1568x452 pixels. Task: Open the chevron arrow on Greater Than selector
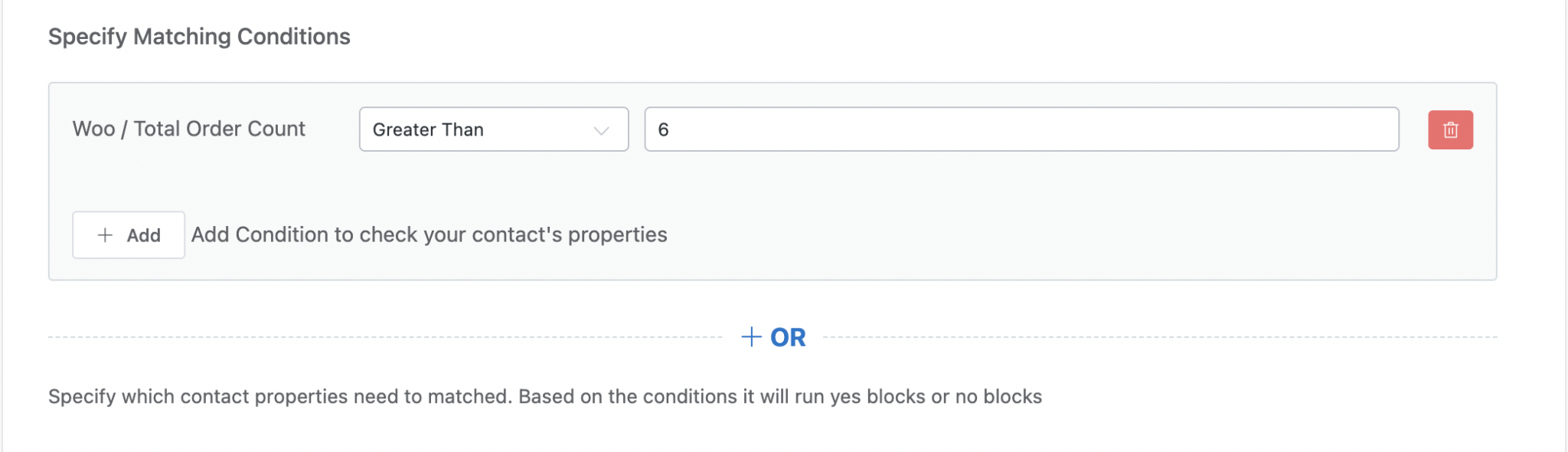coord(603,129)
